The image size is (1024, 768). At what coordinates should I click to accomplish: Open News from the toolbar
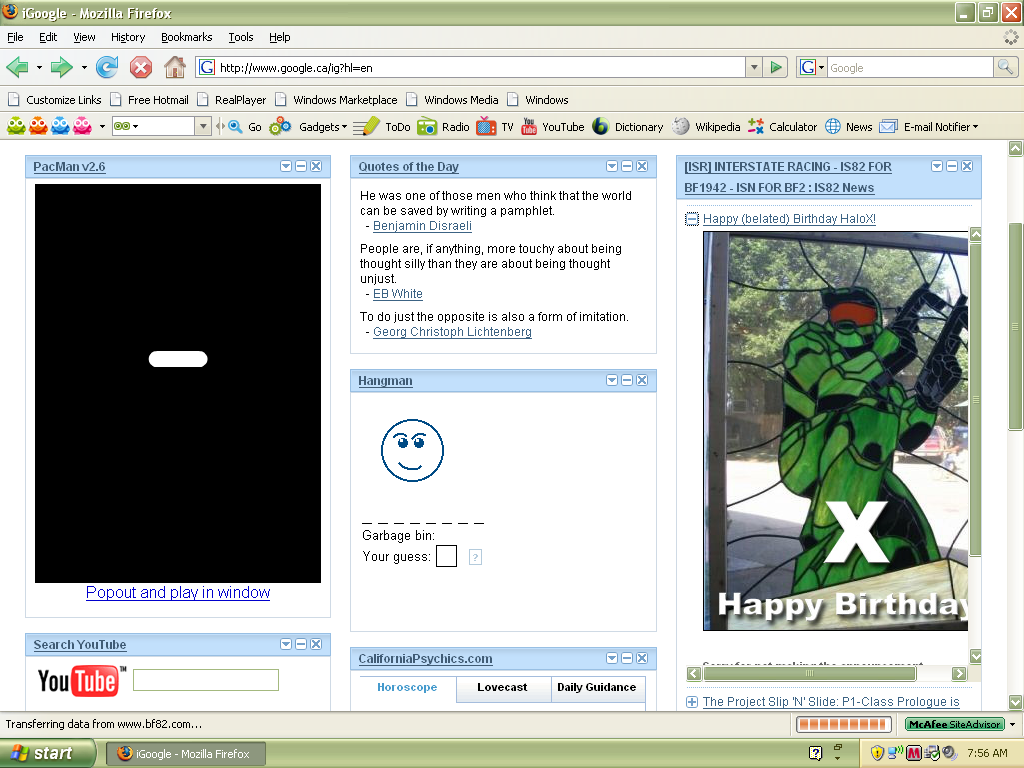(848, 127)
